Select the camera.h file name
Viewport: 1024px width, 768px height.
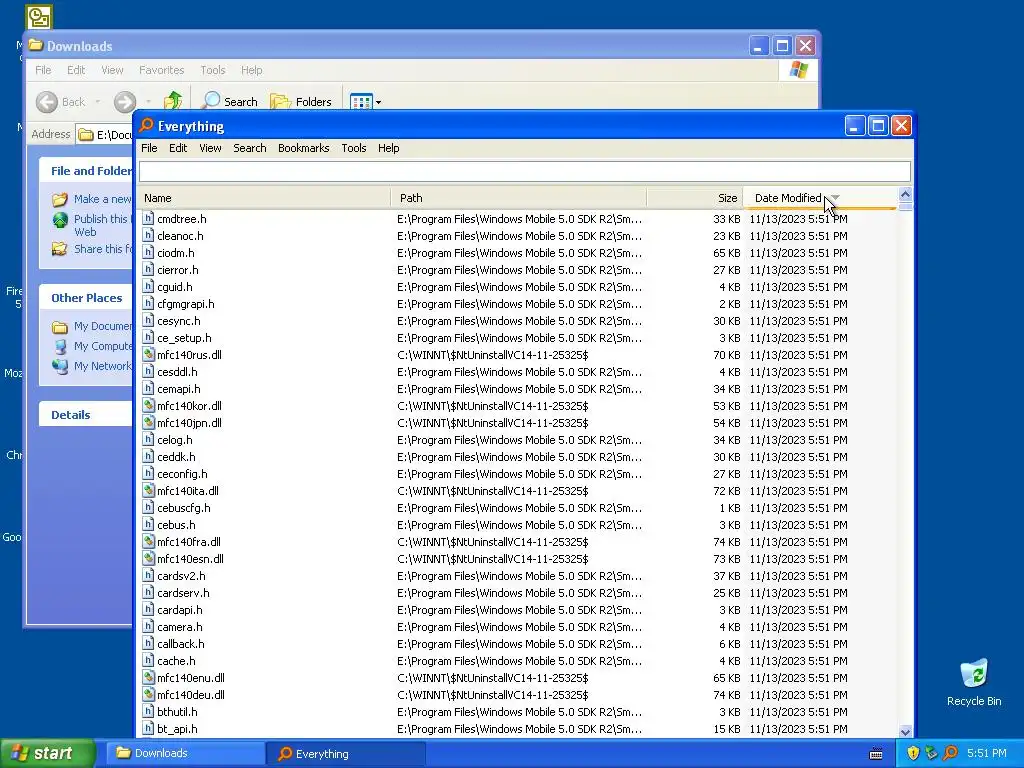[x=180, y=626]
